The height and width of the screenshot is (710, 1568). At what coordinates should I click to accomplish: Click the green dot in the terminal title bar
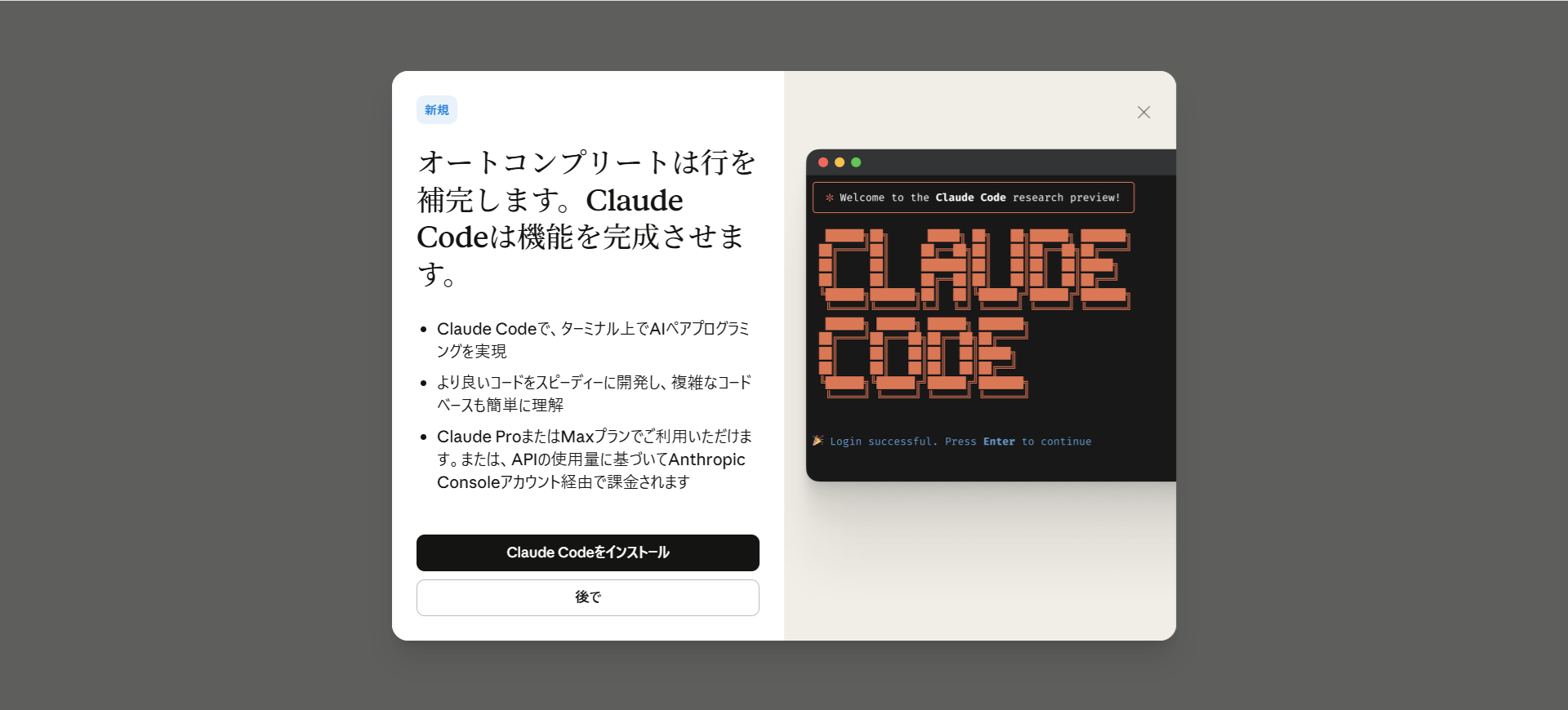tap(856, 162)
